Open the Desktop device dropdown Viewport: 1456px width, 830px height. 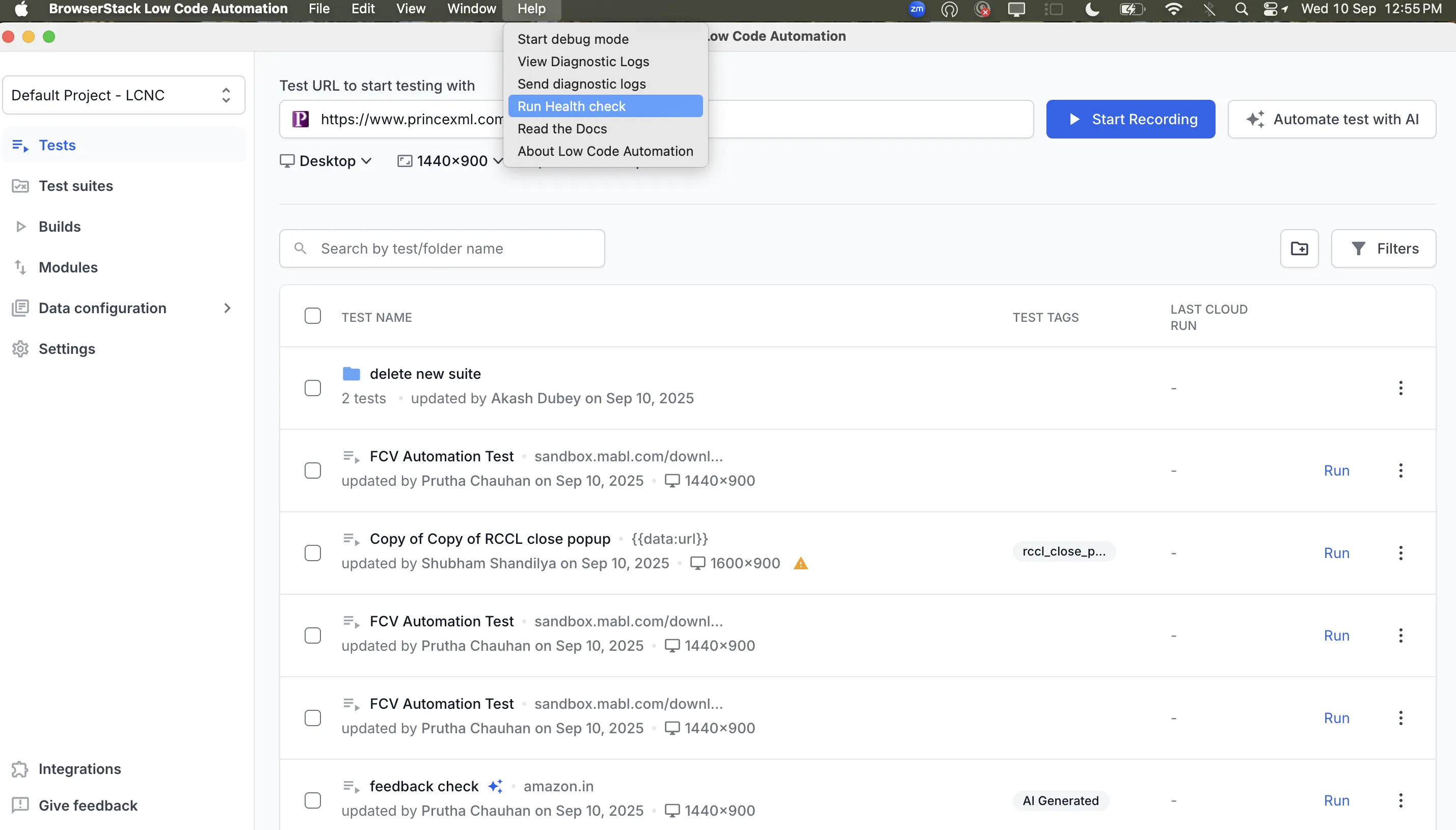tap(326, 161)
